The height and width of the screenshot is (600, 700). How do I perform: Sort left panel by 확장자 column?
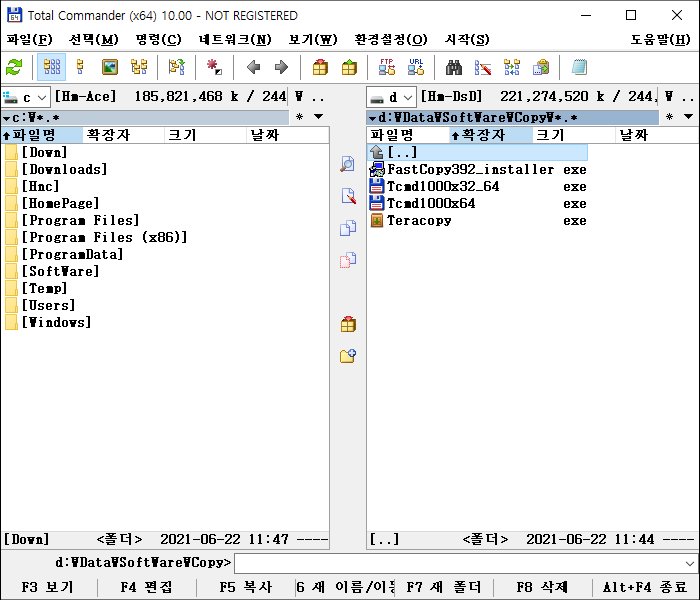(x=123, y=135)
